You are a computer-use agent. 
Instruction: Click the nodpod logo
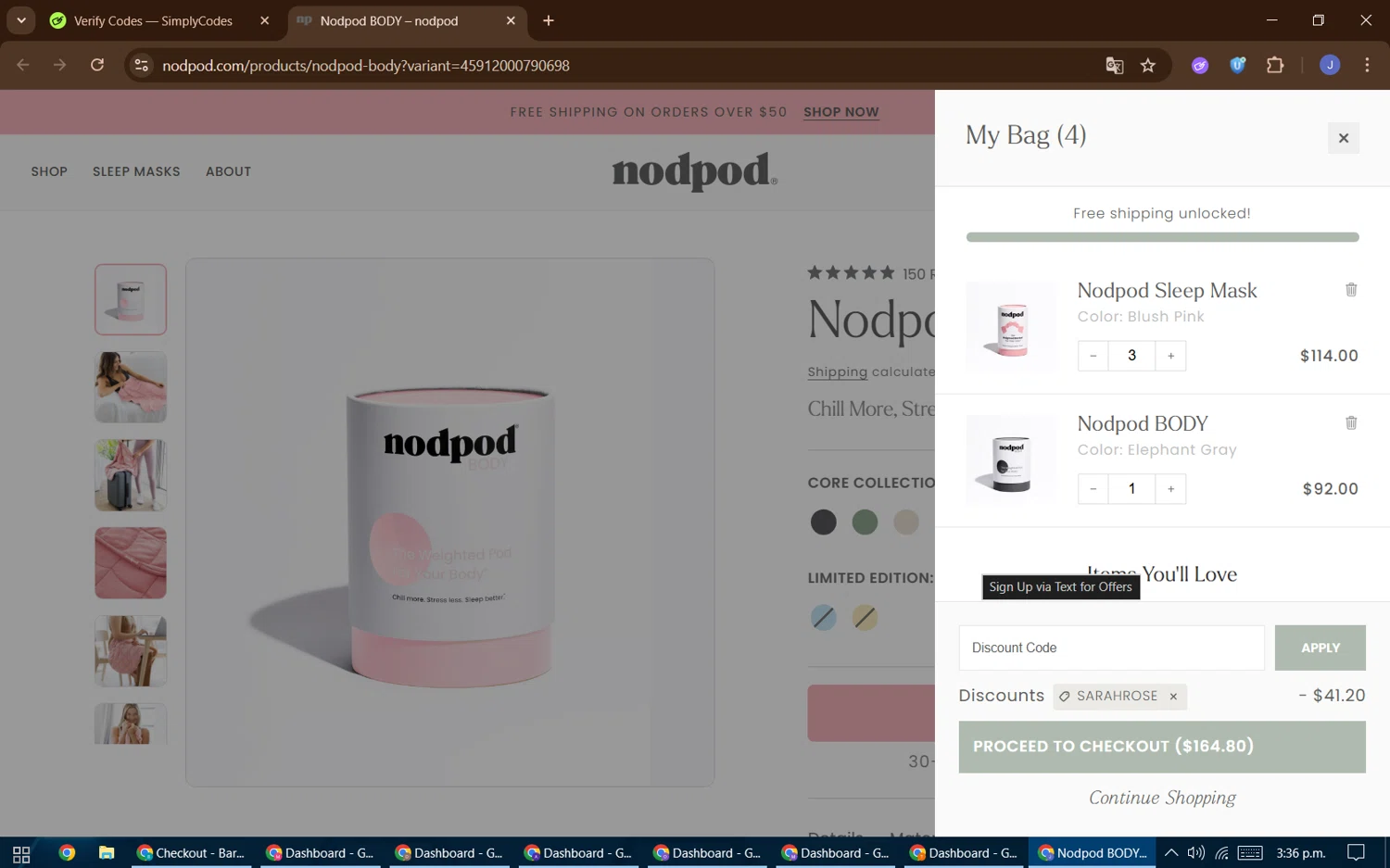(x=694, y=172)
